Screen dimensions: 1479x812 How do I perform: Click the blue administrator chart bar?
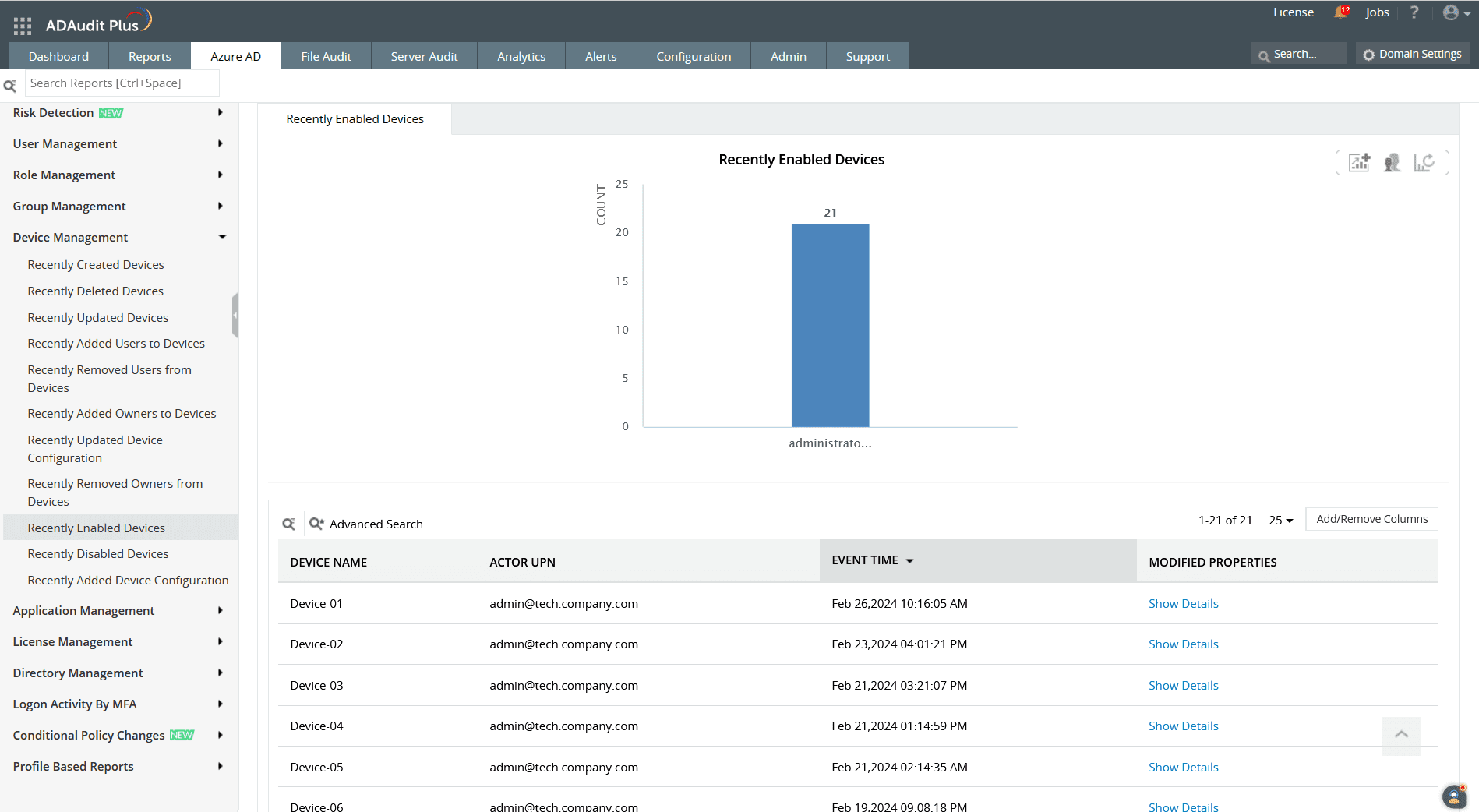coord(830,326)
